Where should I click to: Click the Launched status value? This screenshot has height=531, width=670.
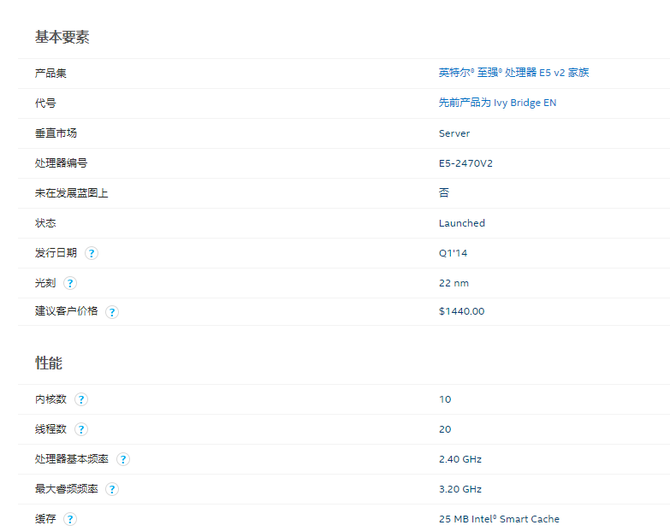click(x=461, y=223)
